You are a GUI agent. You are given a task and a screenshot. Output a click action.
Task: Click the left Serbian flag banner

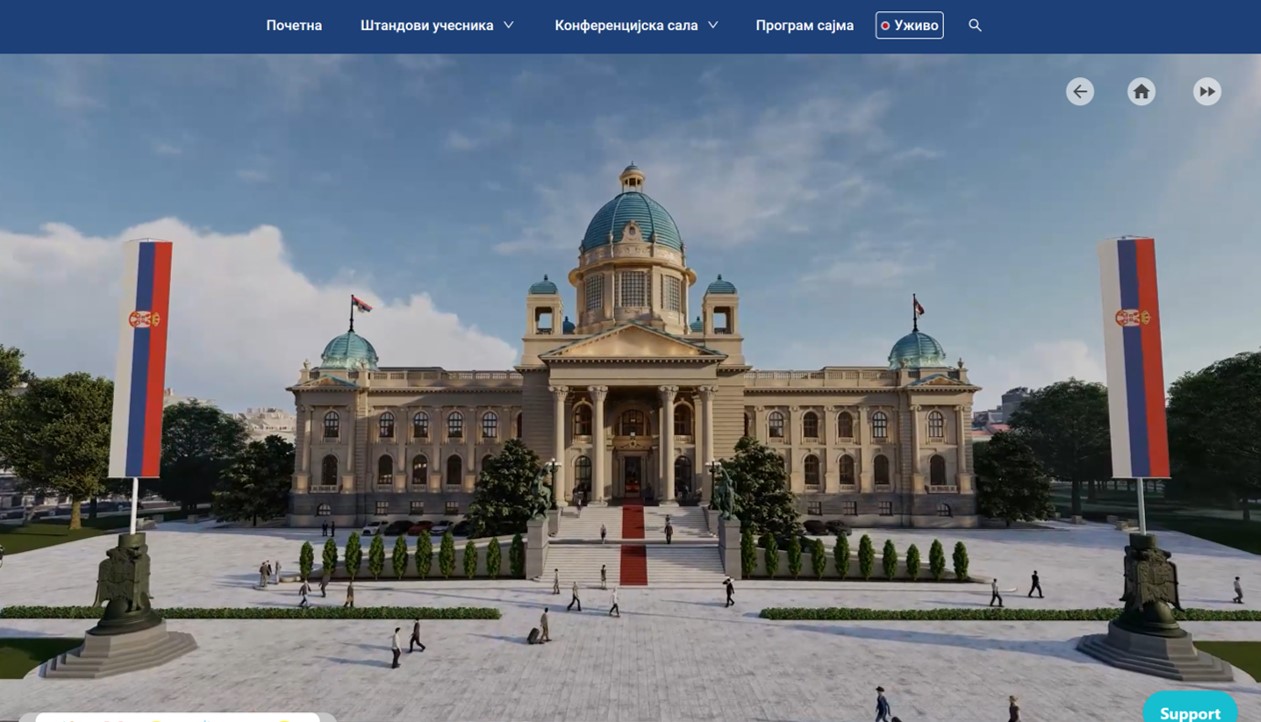pyautogui.click(x=141, y=358)
